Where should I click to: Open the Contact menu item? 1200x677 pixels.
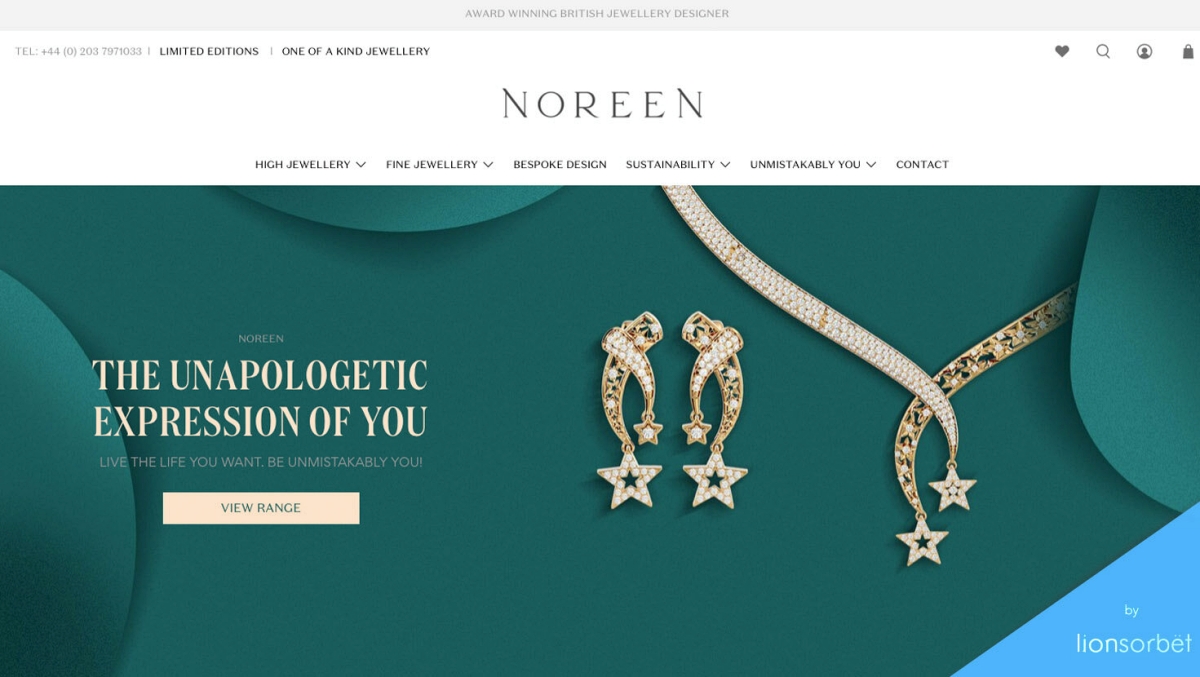[922, 165]
